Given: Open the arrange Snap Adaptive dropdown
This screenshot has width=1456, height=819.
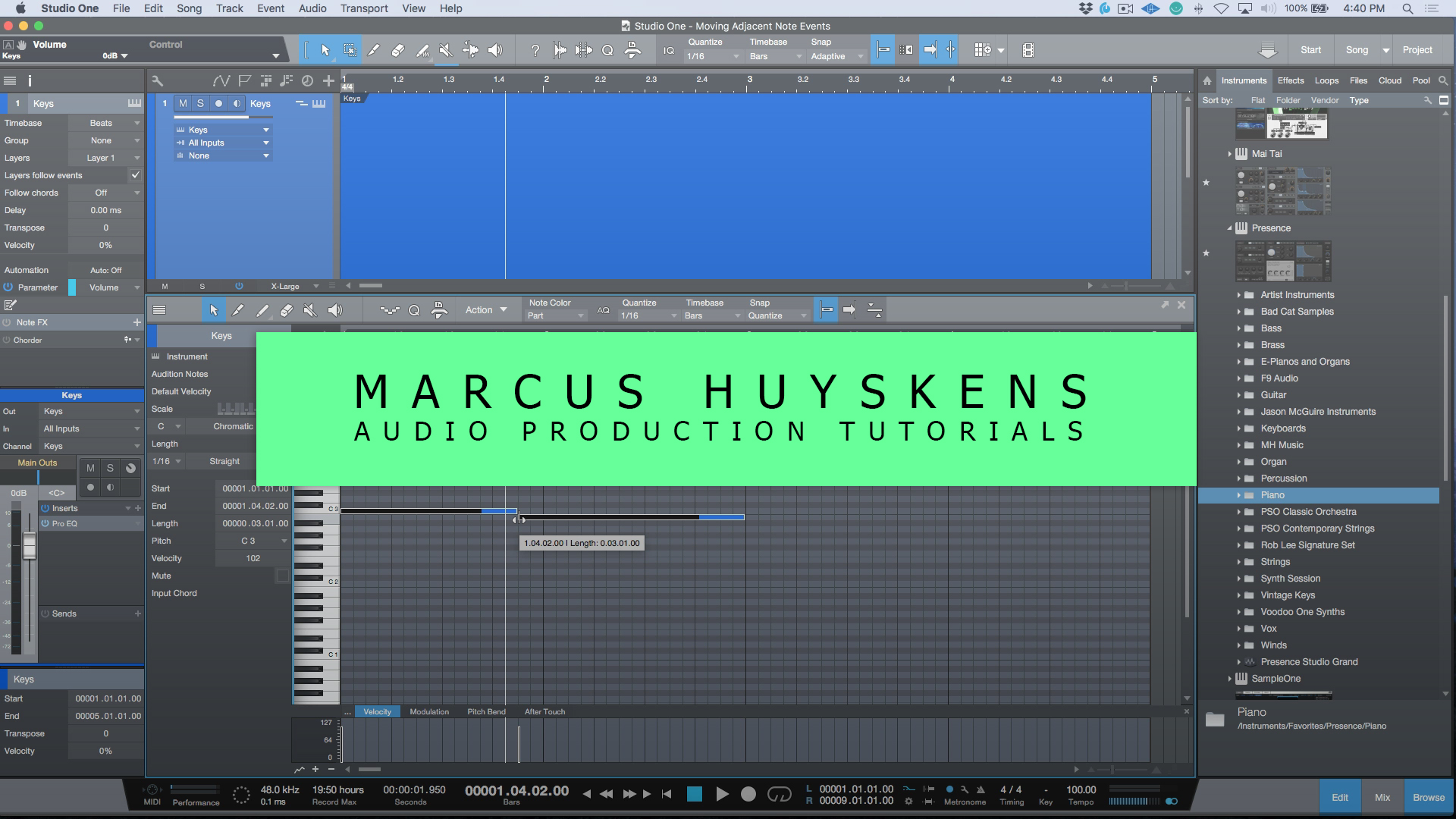Looking at the screenshot, I should tap(837, 56).
